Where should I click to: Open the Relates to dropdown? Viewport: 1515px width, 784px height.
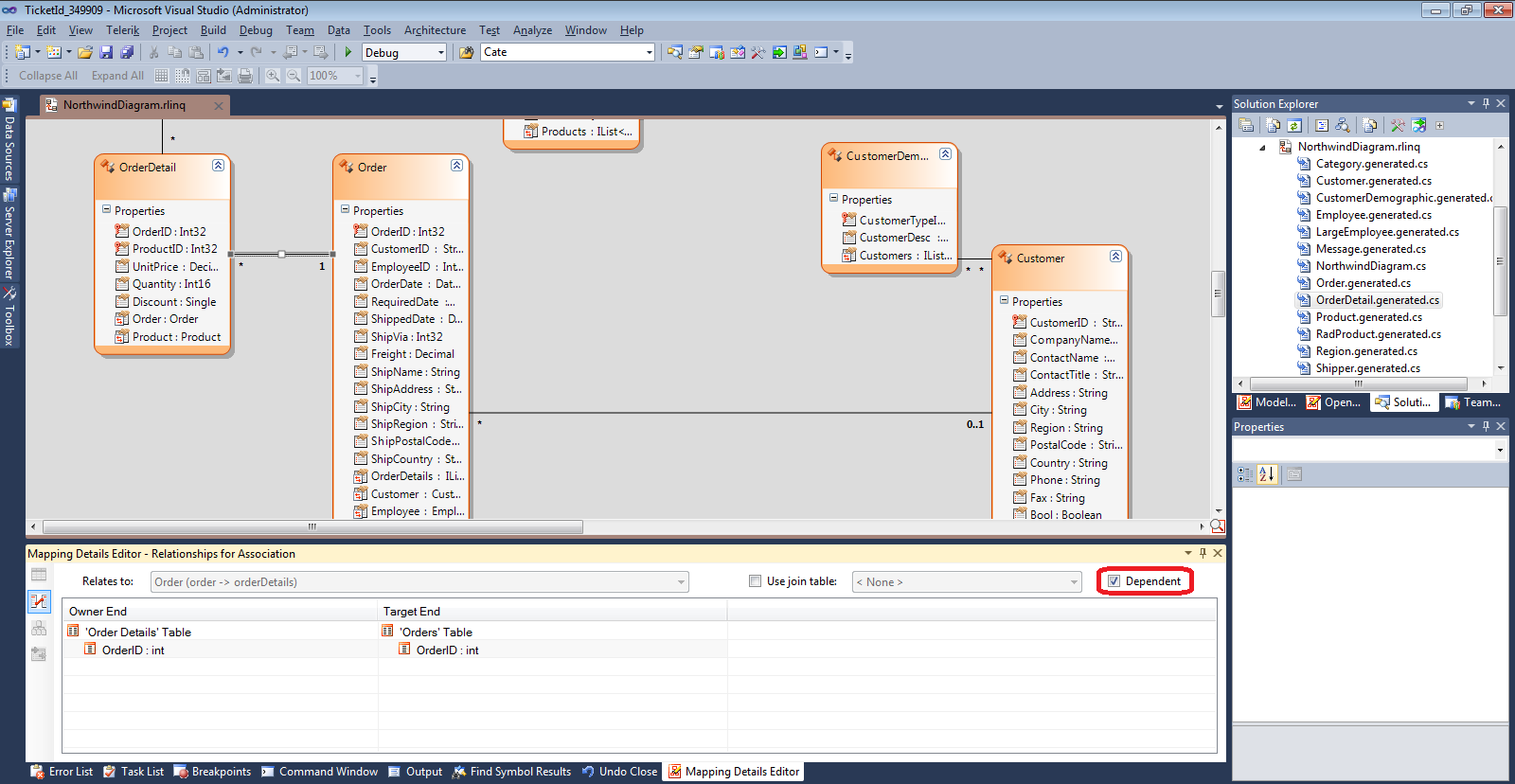(681, 582)
